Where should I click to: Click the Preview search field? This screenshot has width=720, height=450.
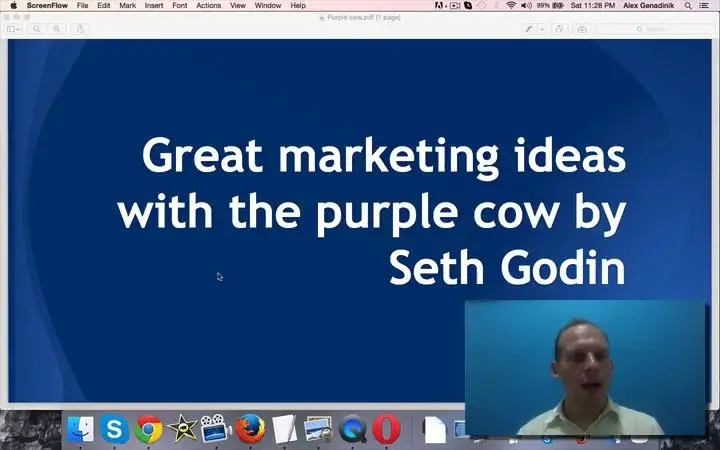point(656,29)
